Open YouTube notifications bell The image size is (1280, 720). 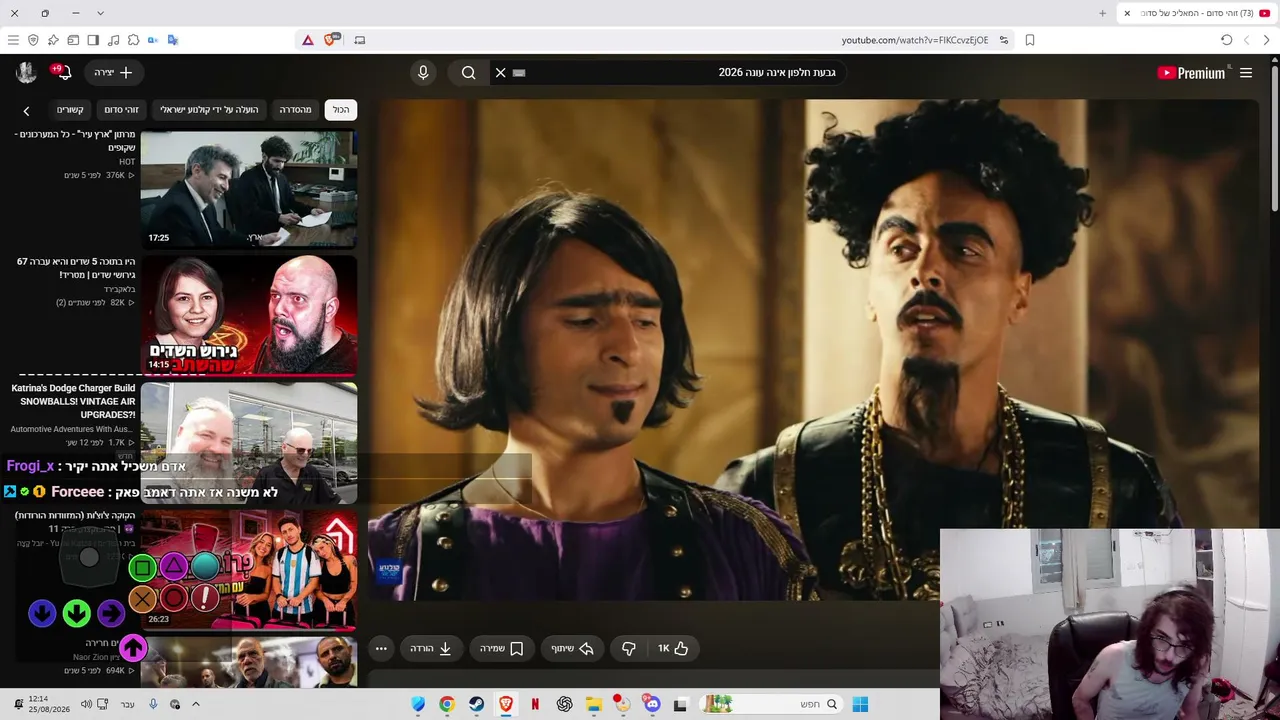tap(63, 72)
